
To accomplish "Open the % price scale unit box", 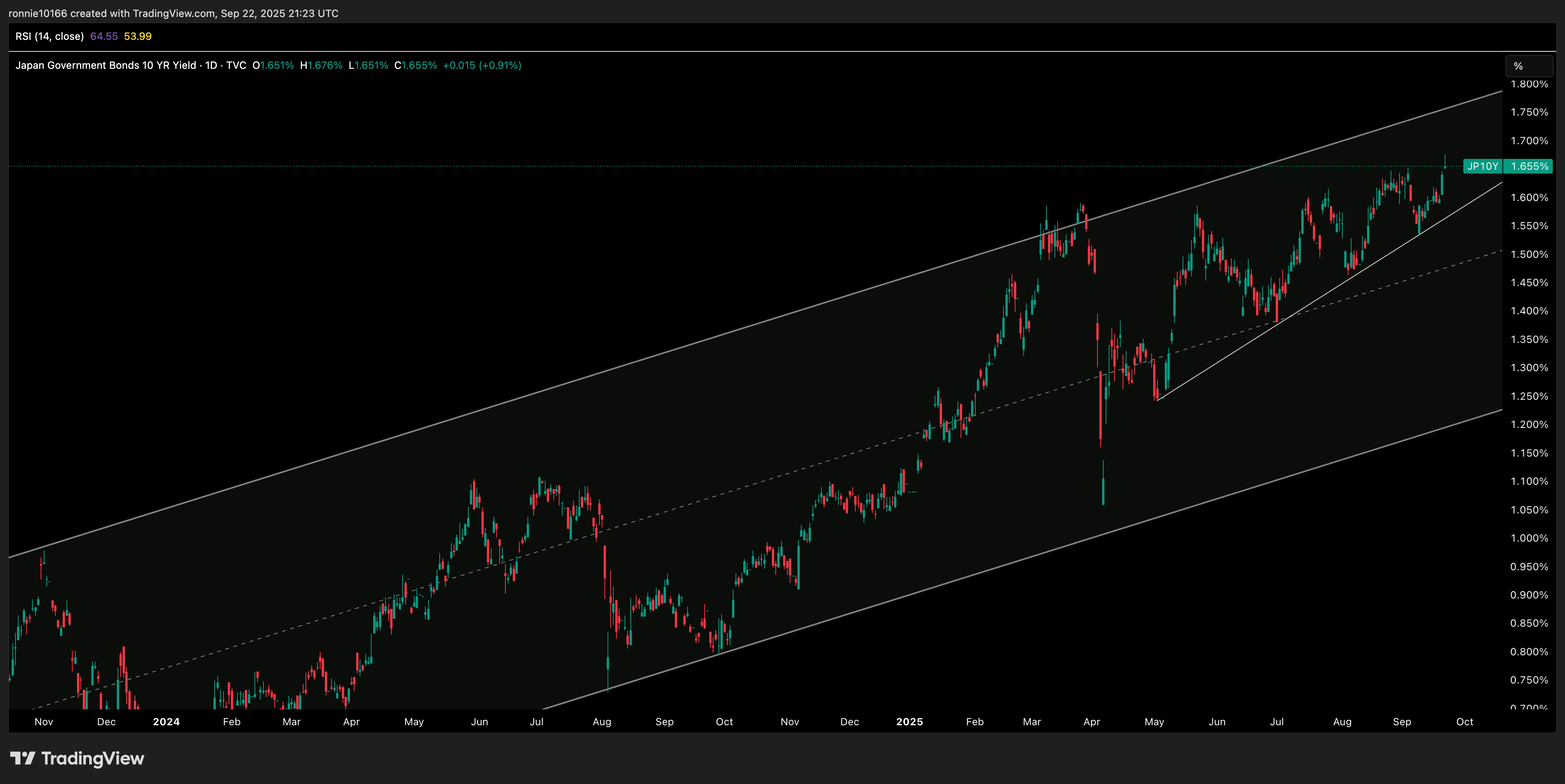I will point(1529,66).
